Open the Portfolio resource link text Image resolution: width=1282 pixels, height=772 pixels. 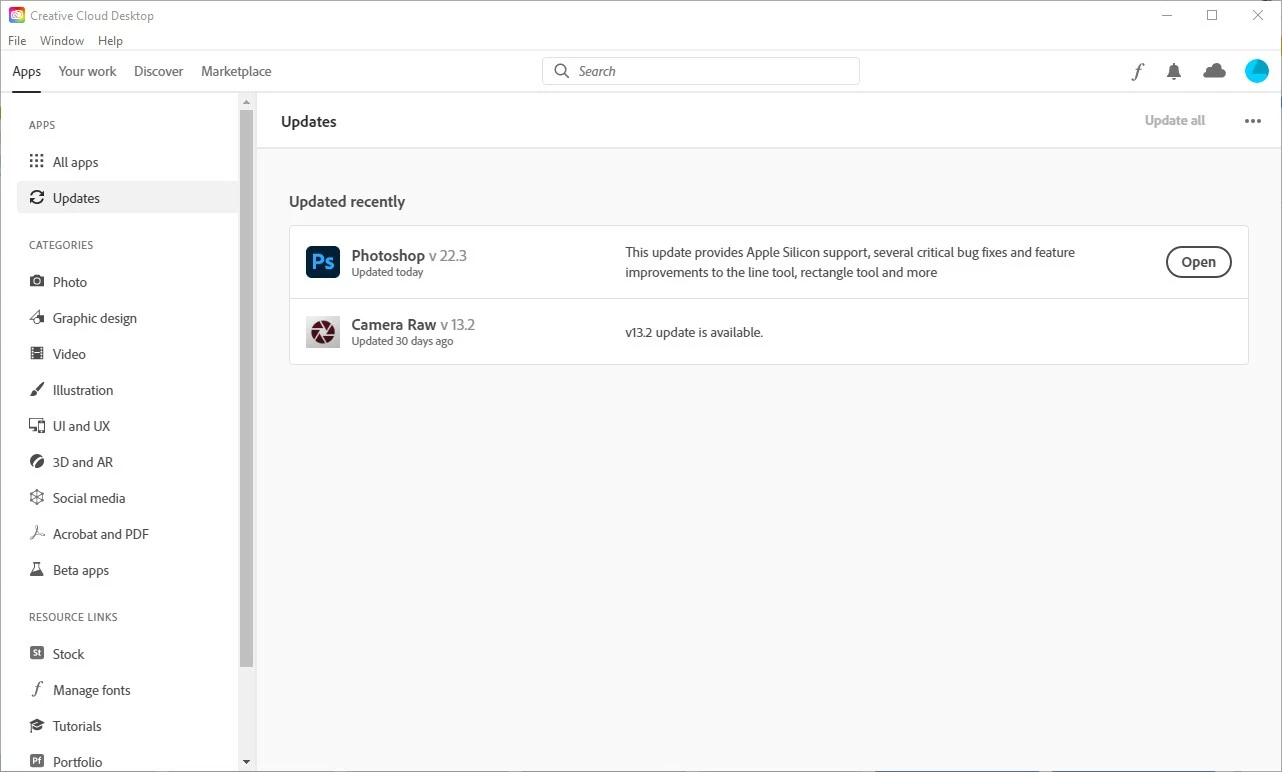point(77,762)
